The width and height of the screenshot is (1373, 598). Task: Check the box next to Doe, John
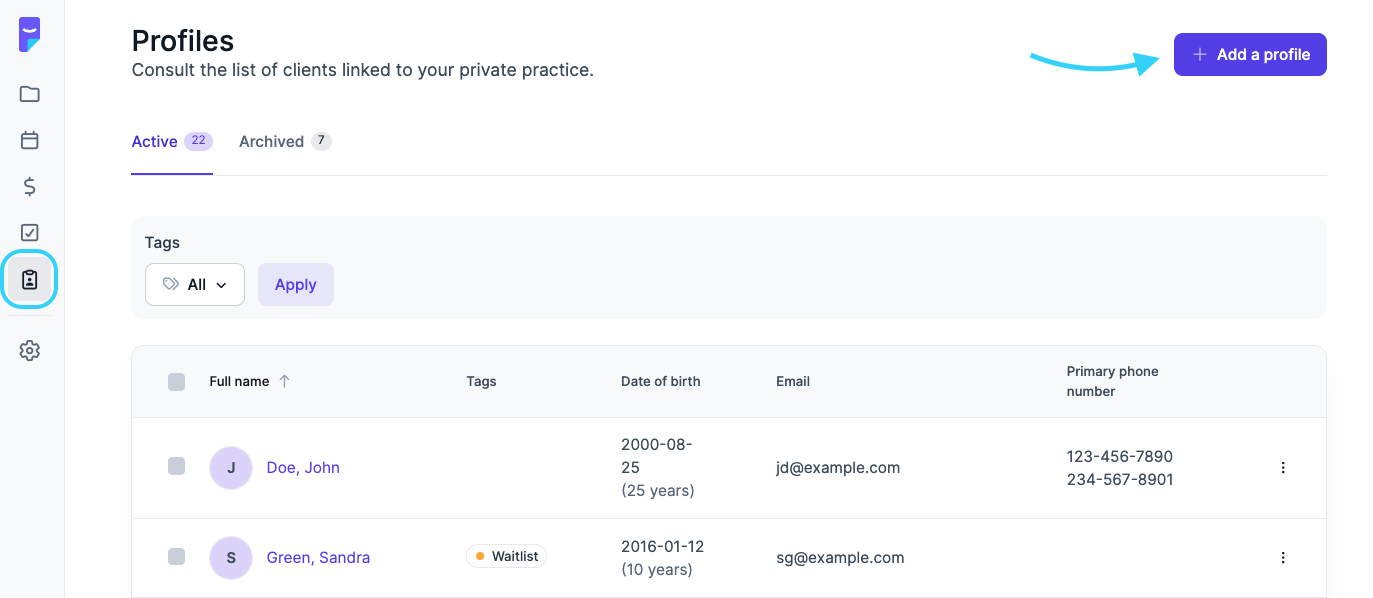coord(177,466)
